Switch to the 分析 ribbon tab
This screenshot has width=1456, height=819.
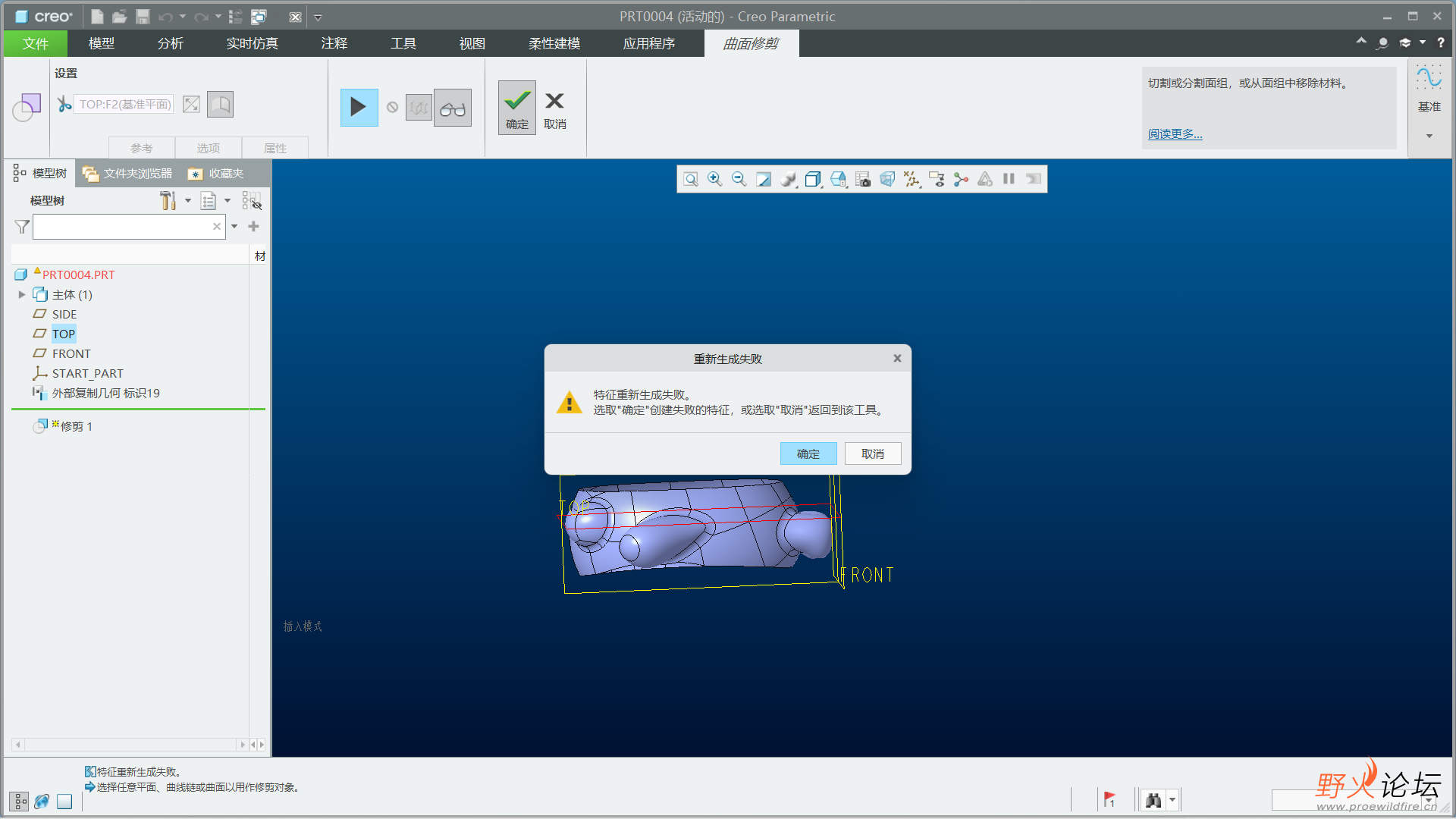tap(171, 43)
